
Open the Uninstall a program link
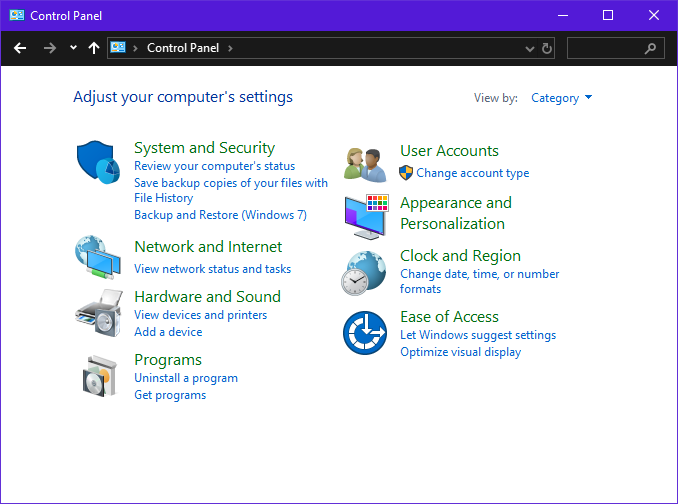[x=186, y=378]
